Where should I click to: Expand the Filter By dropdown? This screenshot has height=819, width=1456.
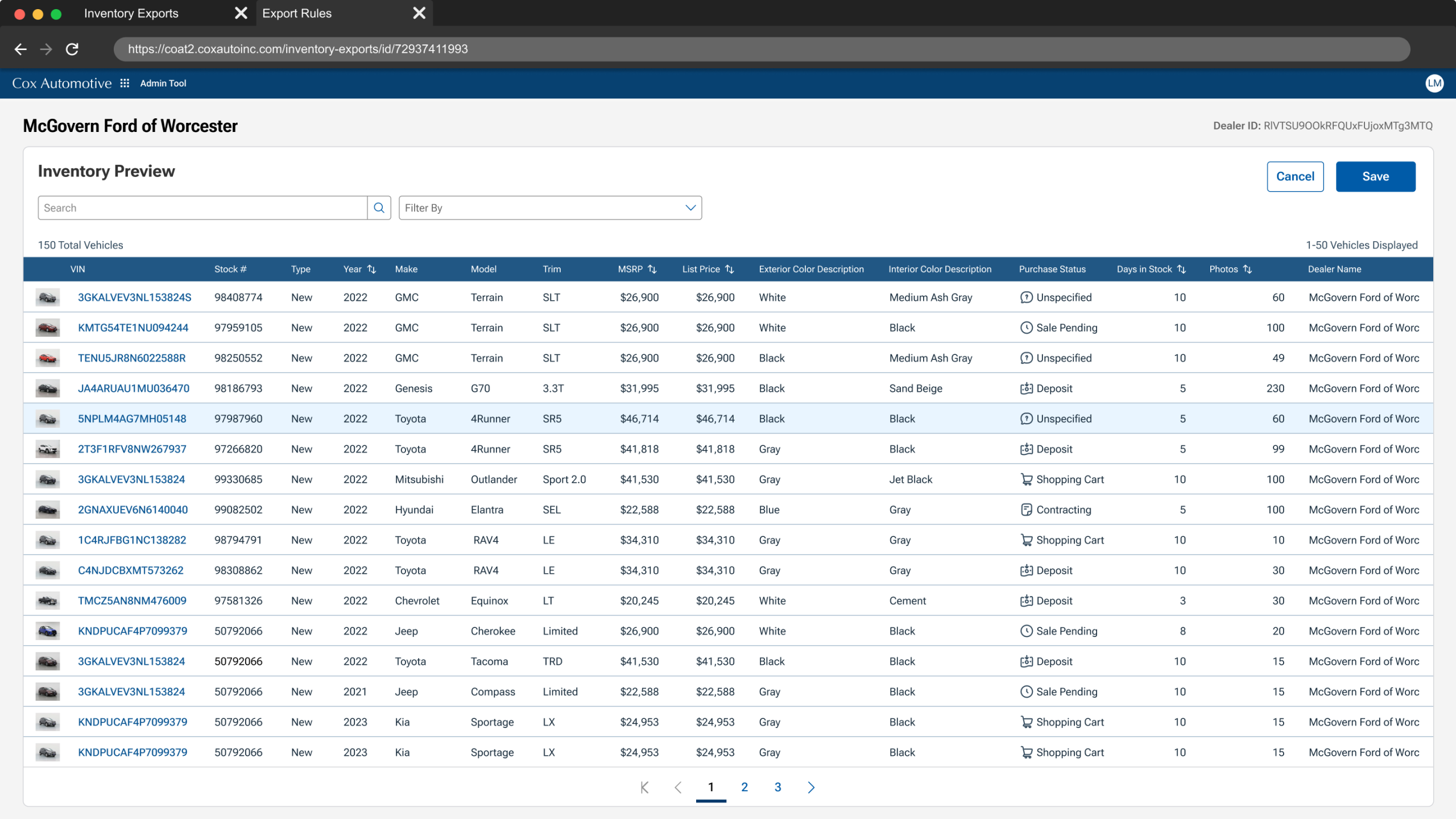tap(550, 208)
